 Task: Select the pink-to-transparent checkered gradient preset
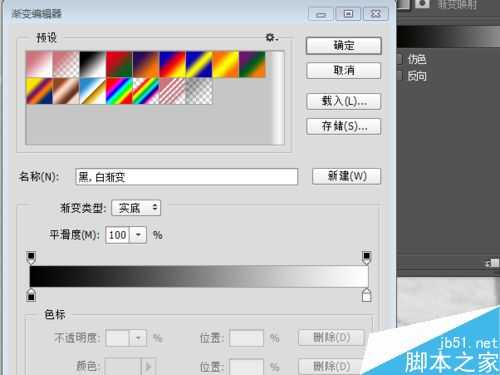[x=66, y=64]
